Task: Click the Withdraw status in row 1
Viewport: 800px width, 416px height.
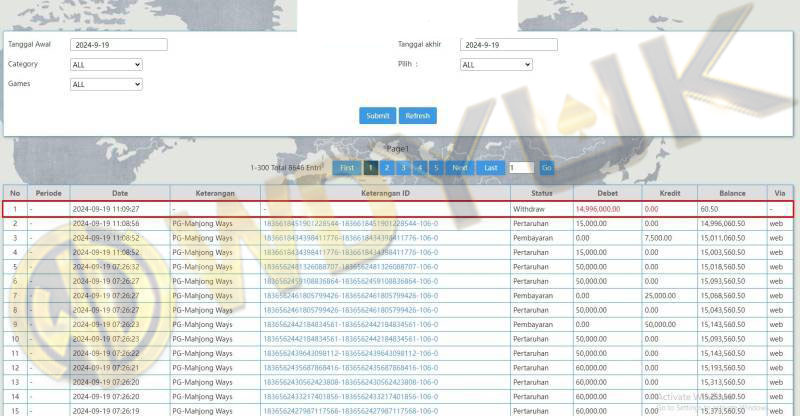Action: coord(529,209)
